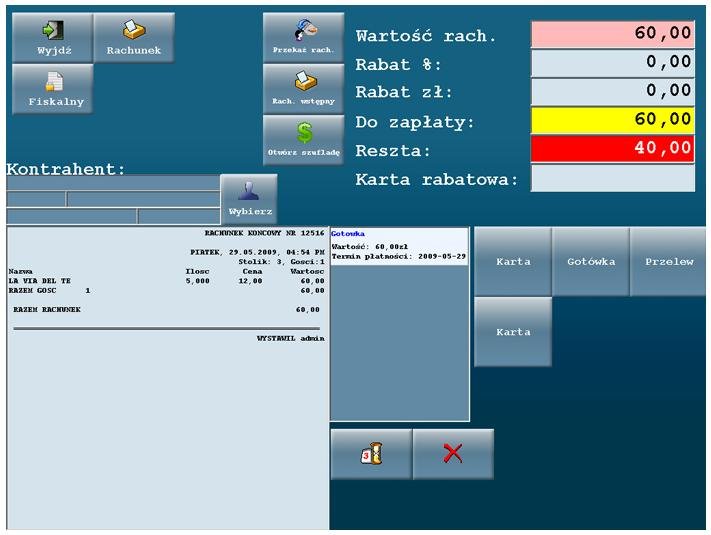Click the pink Wartość rach. value field
The height and width of the screenshot is (535, 711).
point(612,34)
